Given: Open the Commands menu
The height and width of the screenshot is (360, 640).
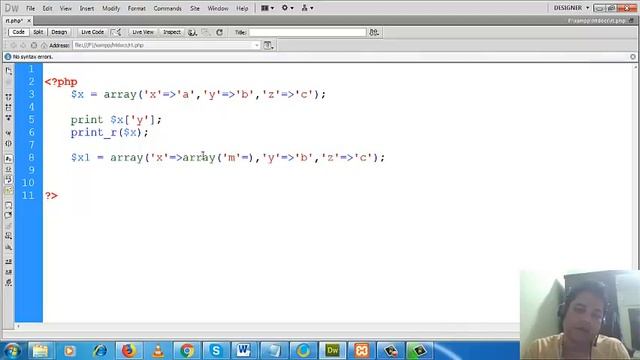Looking at the screenshot, I should point(167,8).
